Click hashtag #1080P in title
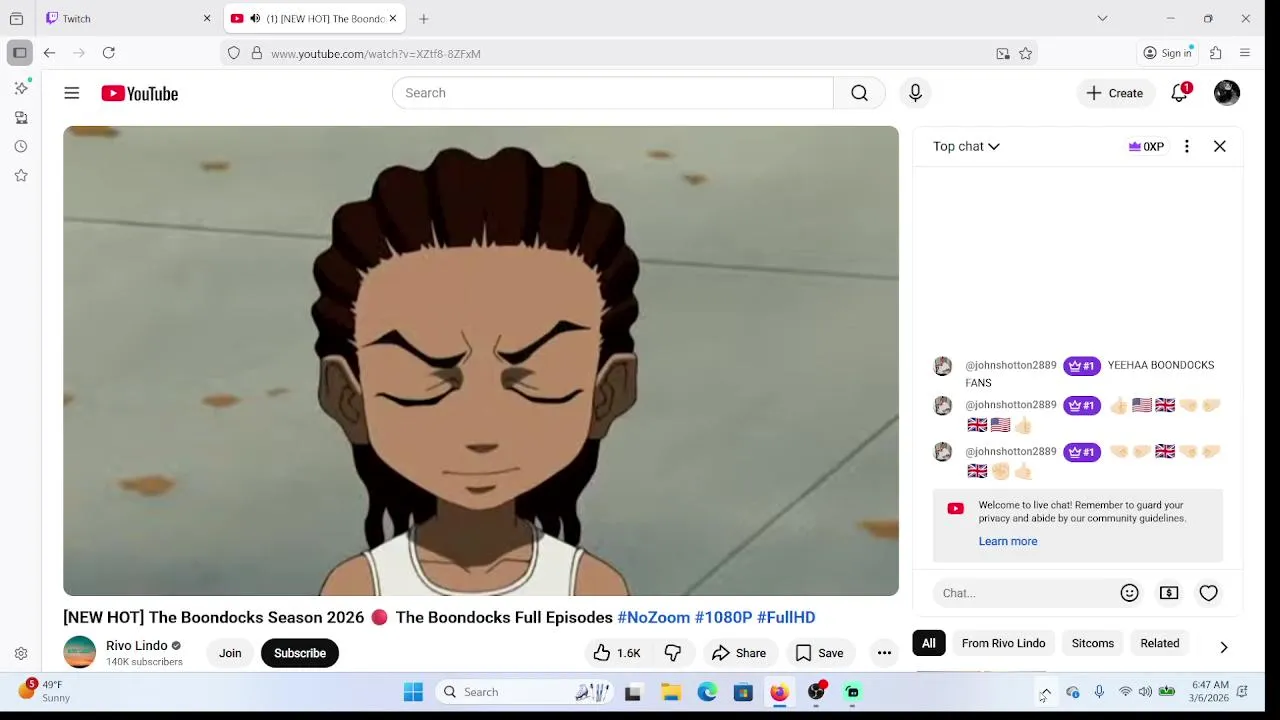This screenshot has width=1280, height=720. point(724,617)
